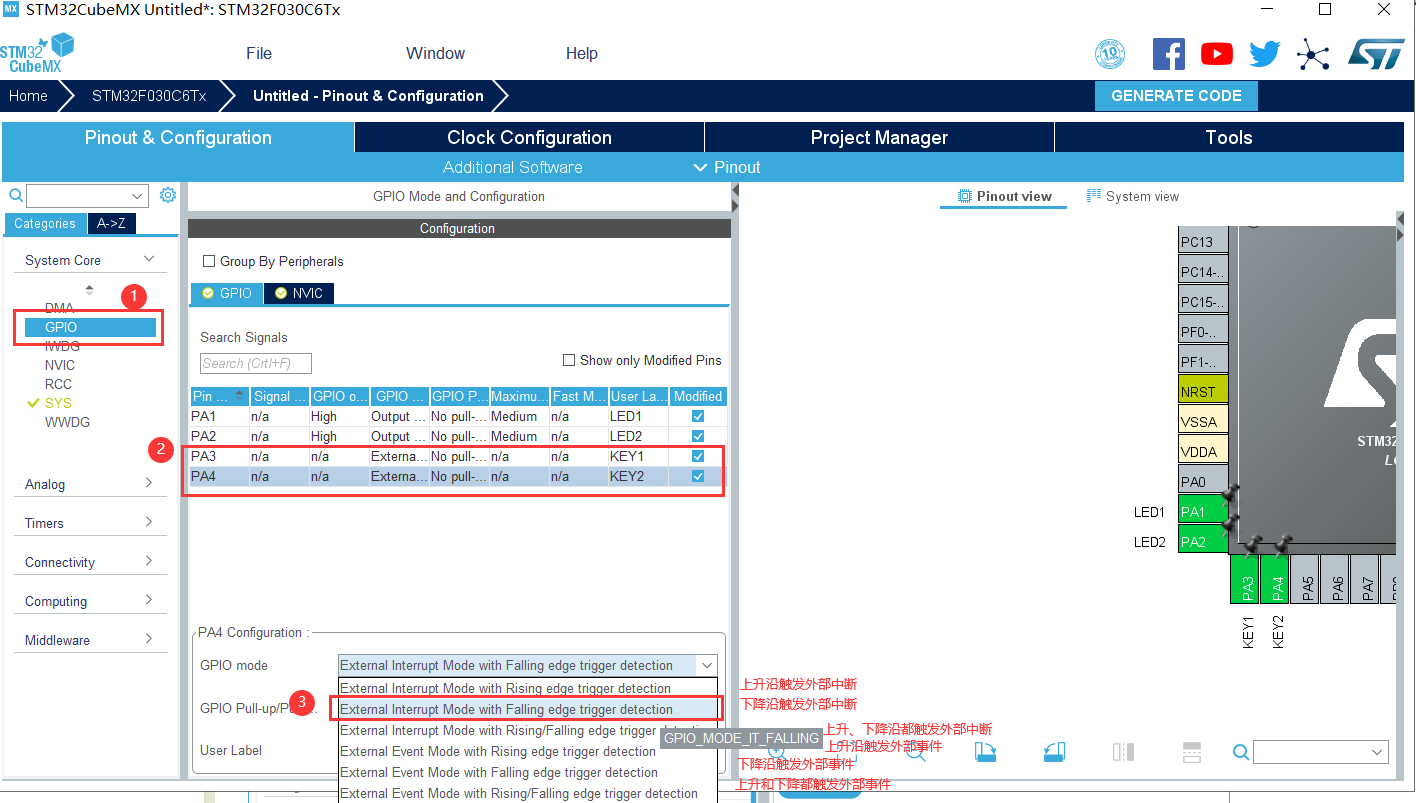Click the rotate pinout counterclockwise icon
1416x803 pixels.
click(1053, 751)
